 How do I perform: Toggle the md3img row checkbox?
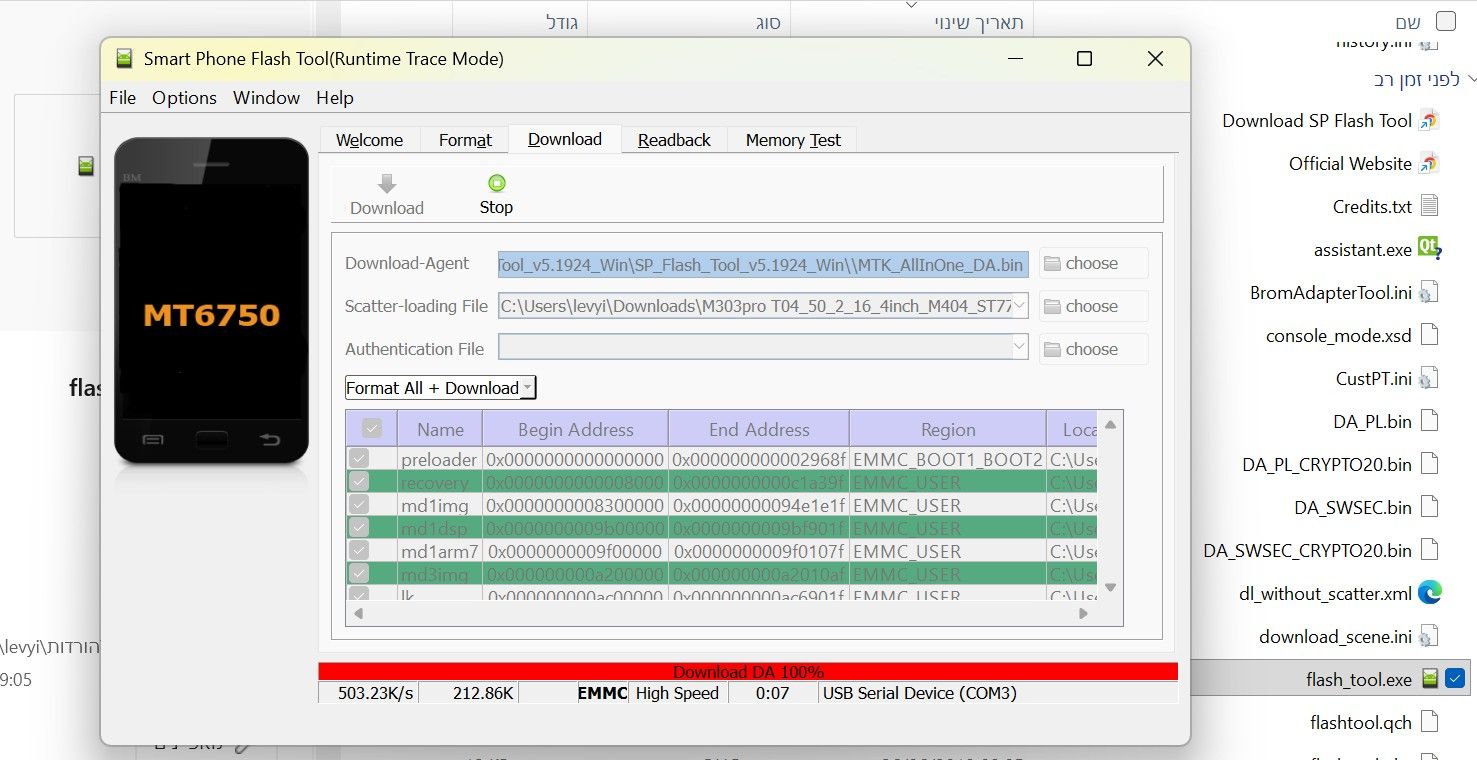pyautogui.click(x=359, y=574)
